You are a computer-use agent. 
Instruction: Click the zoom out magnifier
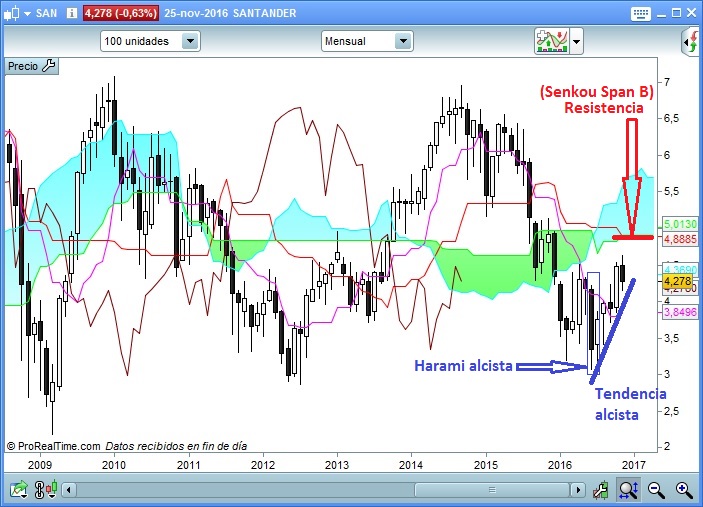point(656,490)
